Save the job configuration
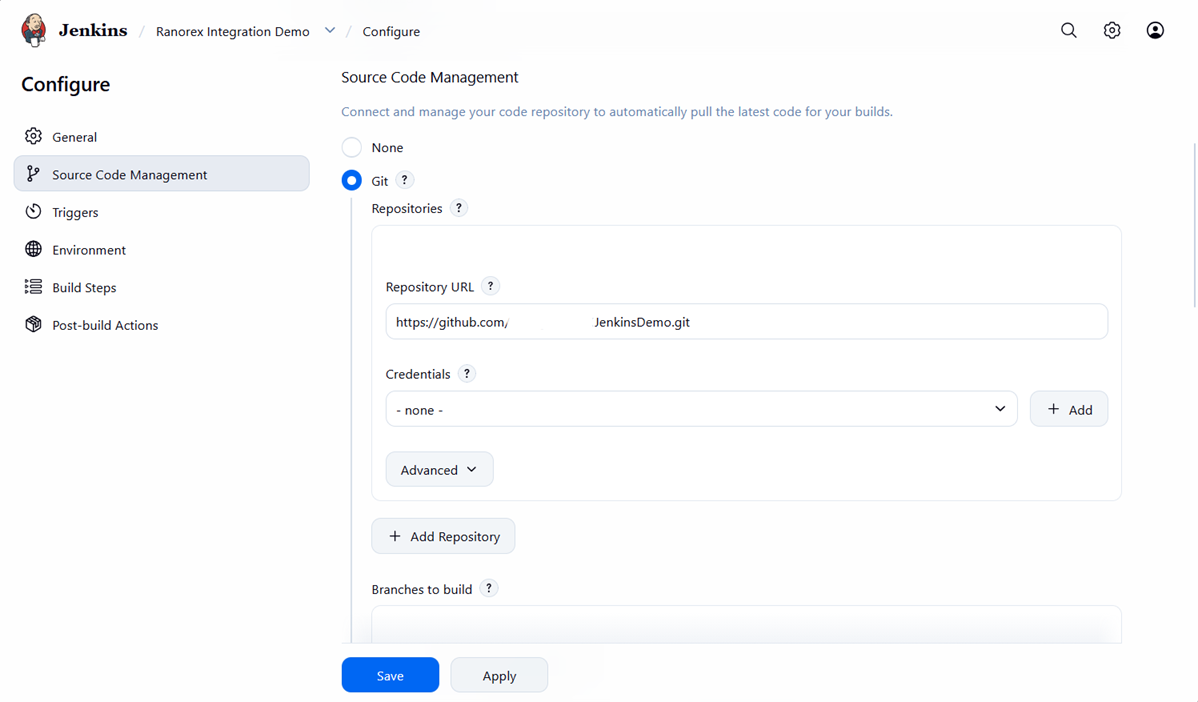The height and width of the screenshot is (702, 1198). (x=390, y=675)
